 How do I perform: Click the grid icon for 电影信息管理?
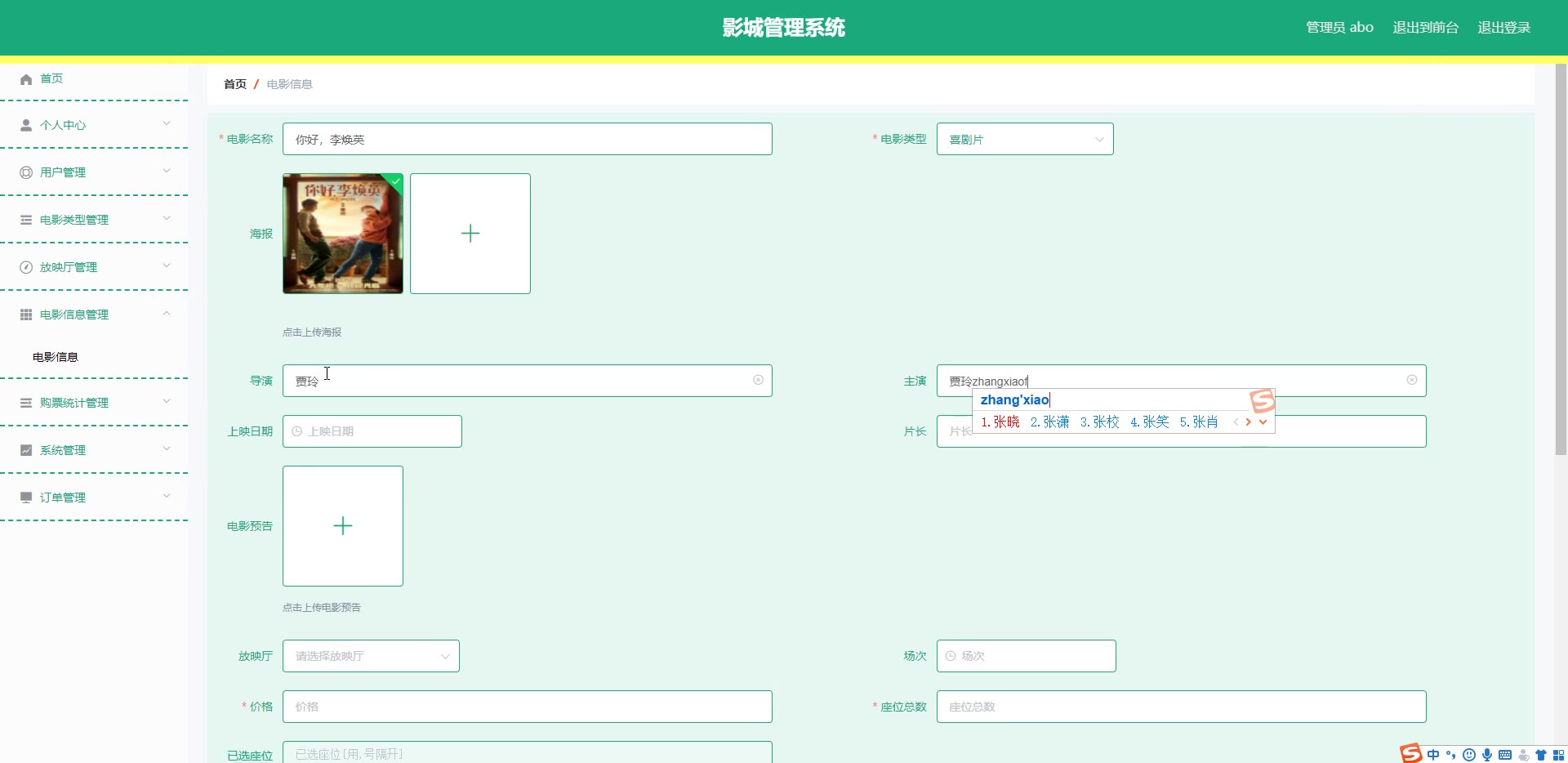pyautogui.click(x=26, y=315)
